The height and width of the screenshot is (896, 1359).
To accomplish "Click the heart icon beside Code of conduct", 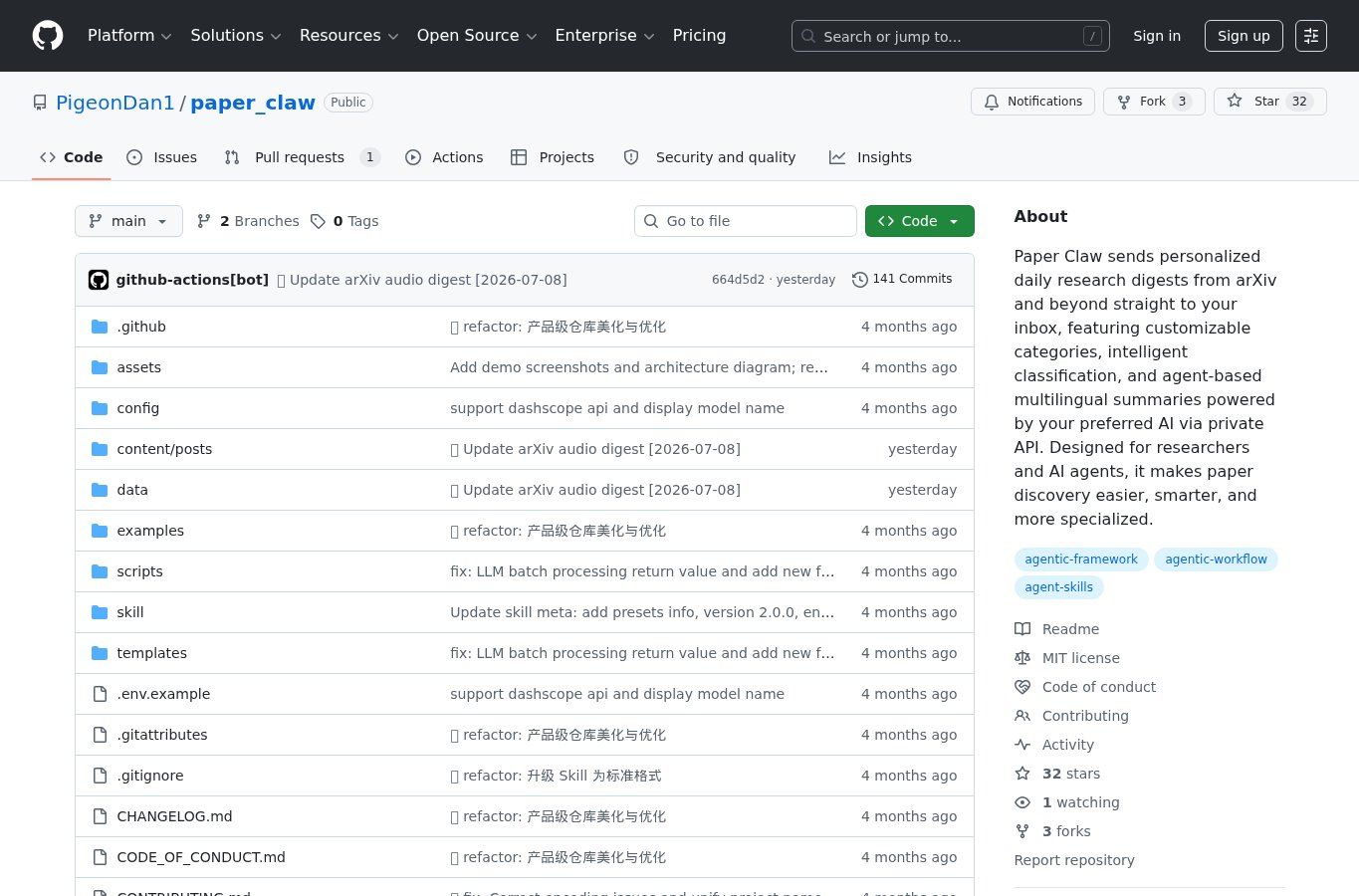I will 1022,687.
